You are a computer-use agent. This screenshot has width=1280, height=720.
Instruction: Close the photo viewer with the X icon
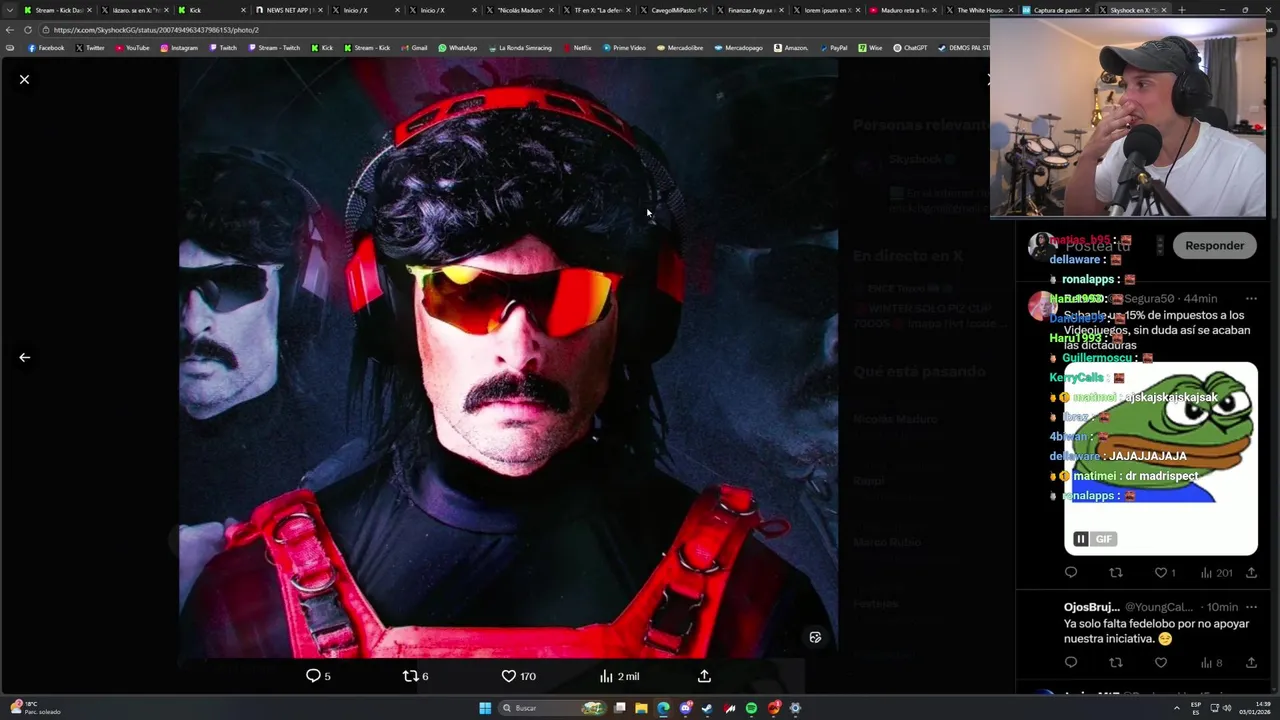[25, 79]
